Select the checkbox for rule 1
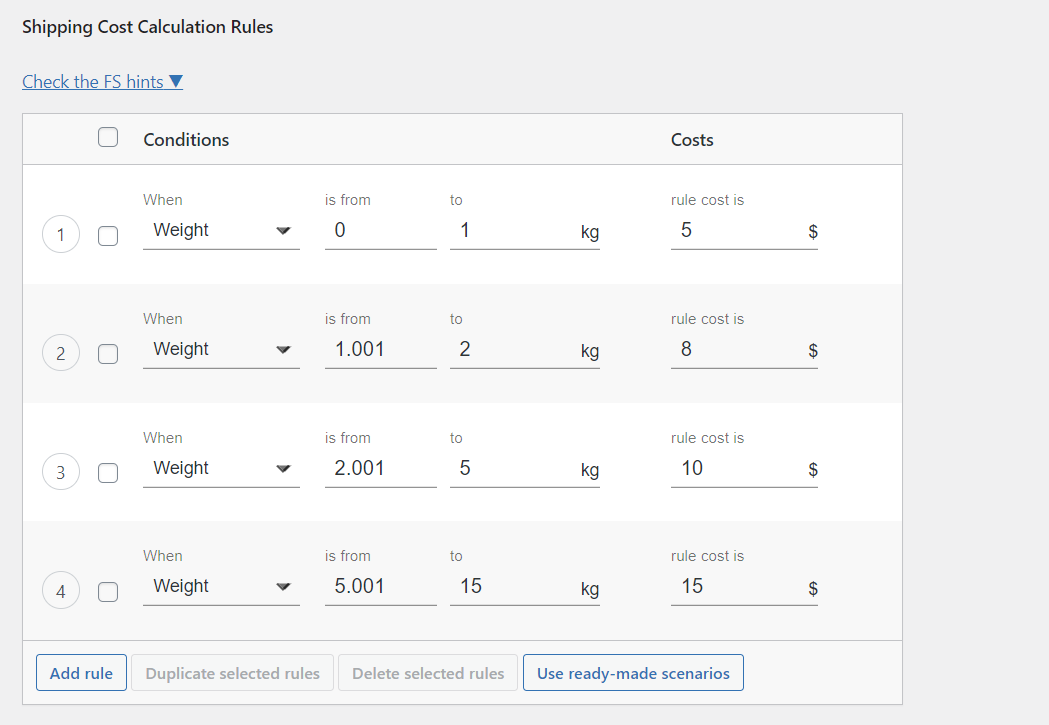 (108, 235)
